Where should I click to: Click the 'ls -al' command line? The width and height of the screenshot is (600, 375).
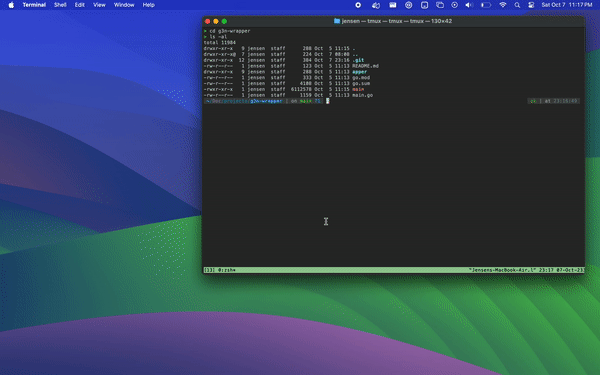tap(218, 37)
